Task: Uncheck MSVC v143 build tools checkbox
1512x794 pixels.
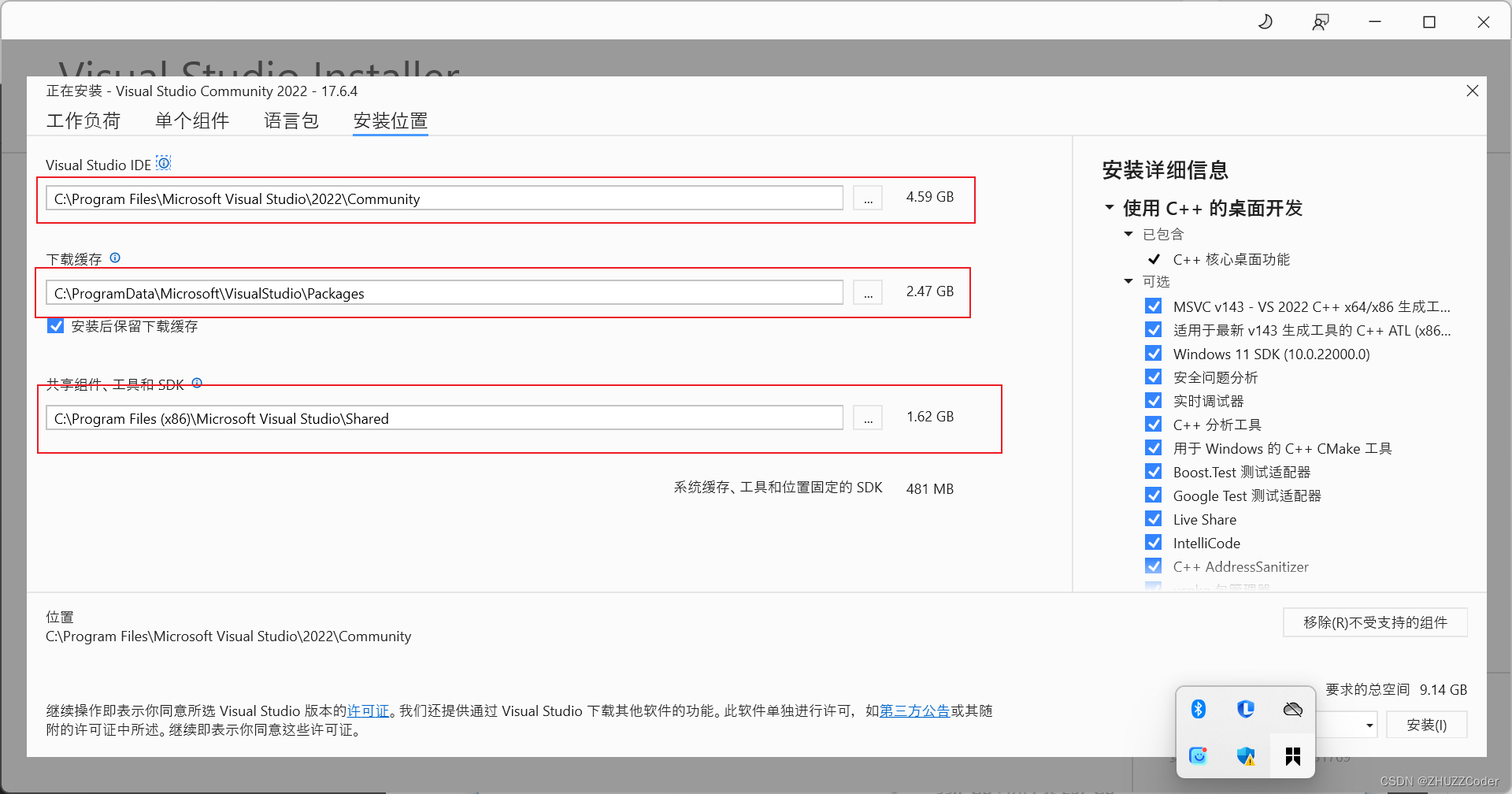Action: pyautogui.click(x=1154, y=306)
